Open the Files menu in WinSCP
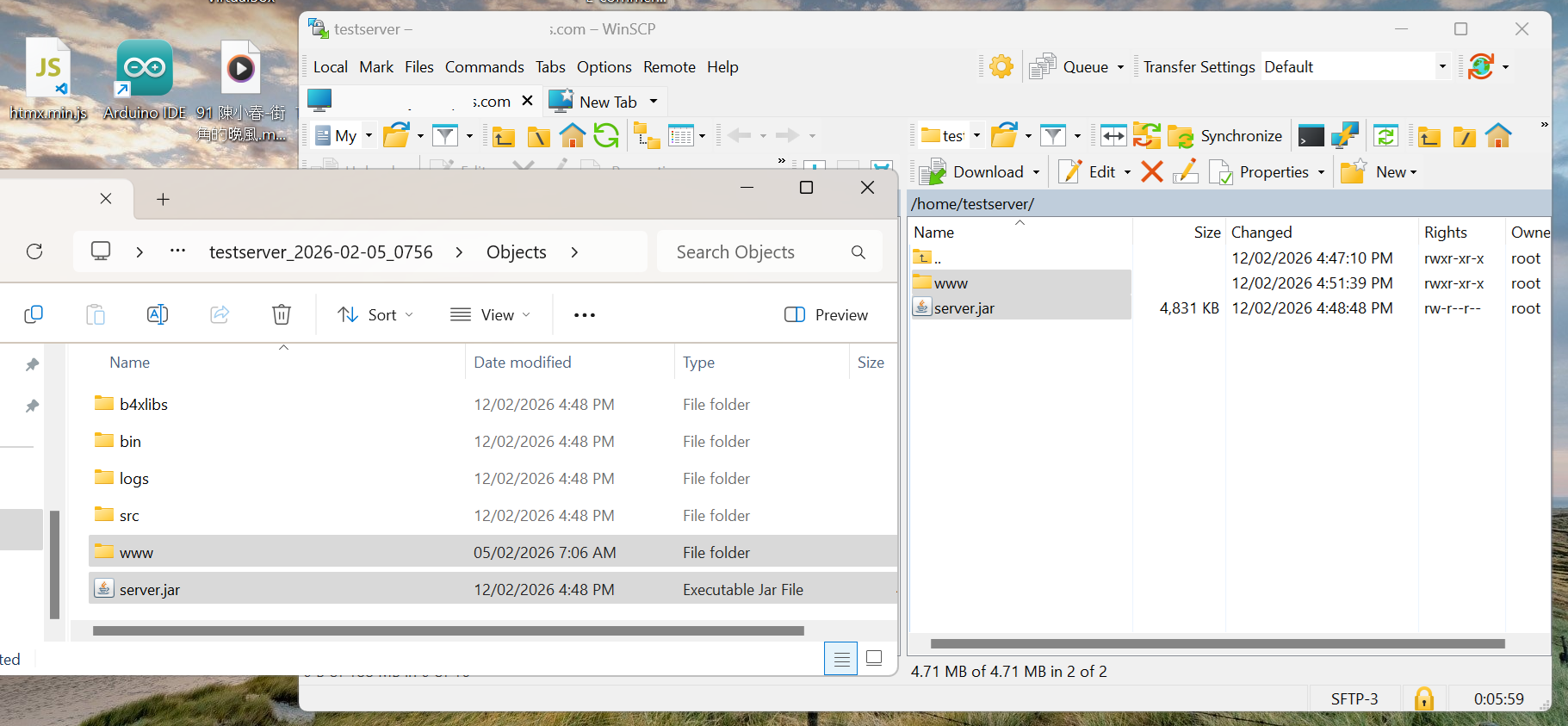Image resolution: width=1568 pixels, height=726 pixels. [x=419, y=67]
